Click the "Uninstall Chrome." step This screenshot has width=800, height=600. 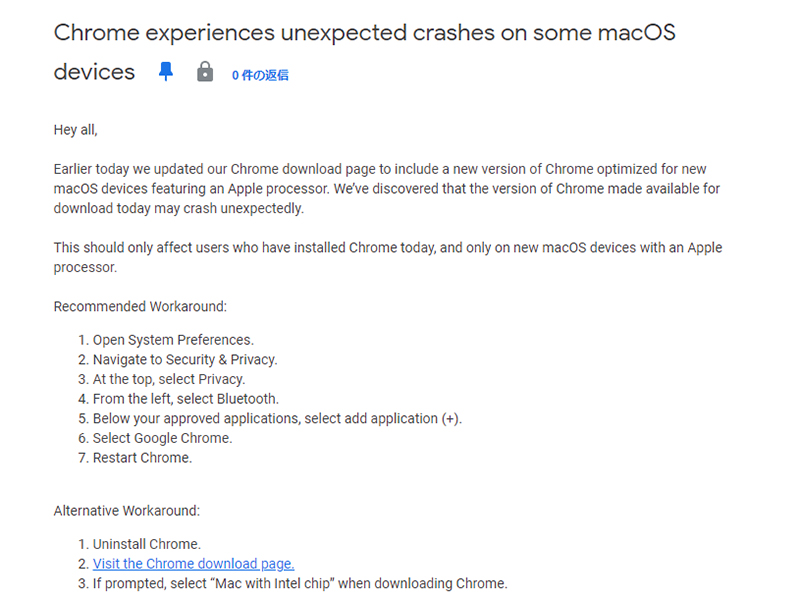point(147,545)
